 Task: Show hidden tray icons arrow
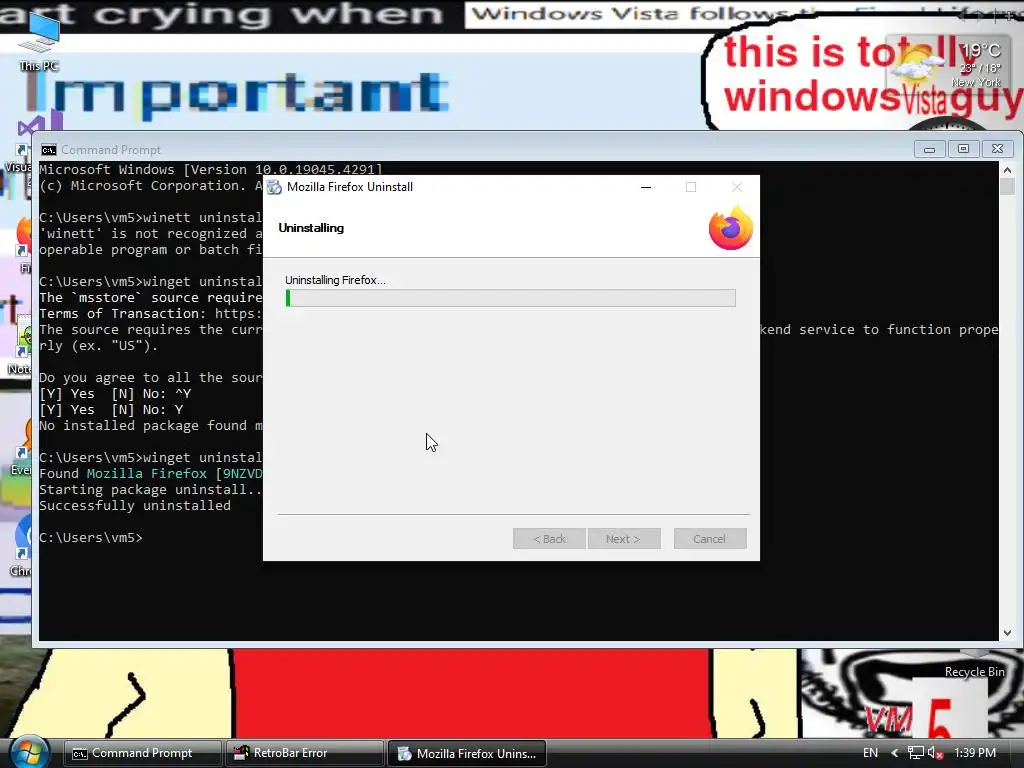coord(895,753)
